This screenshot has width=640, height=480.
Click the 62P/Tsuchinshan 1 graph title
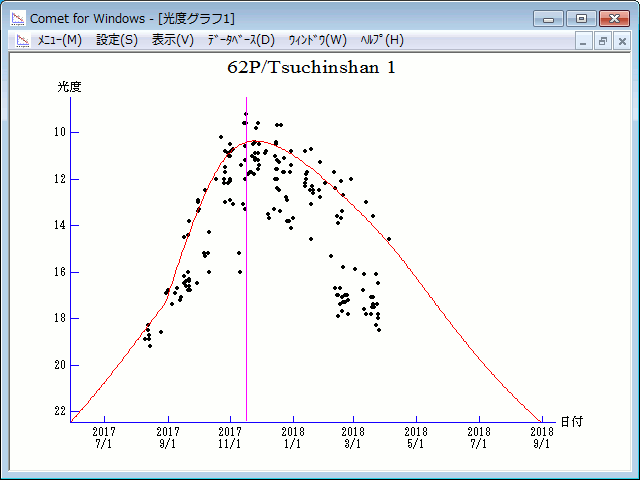point(318,68)
